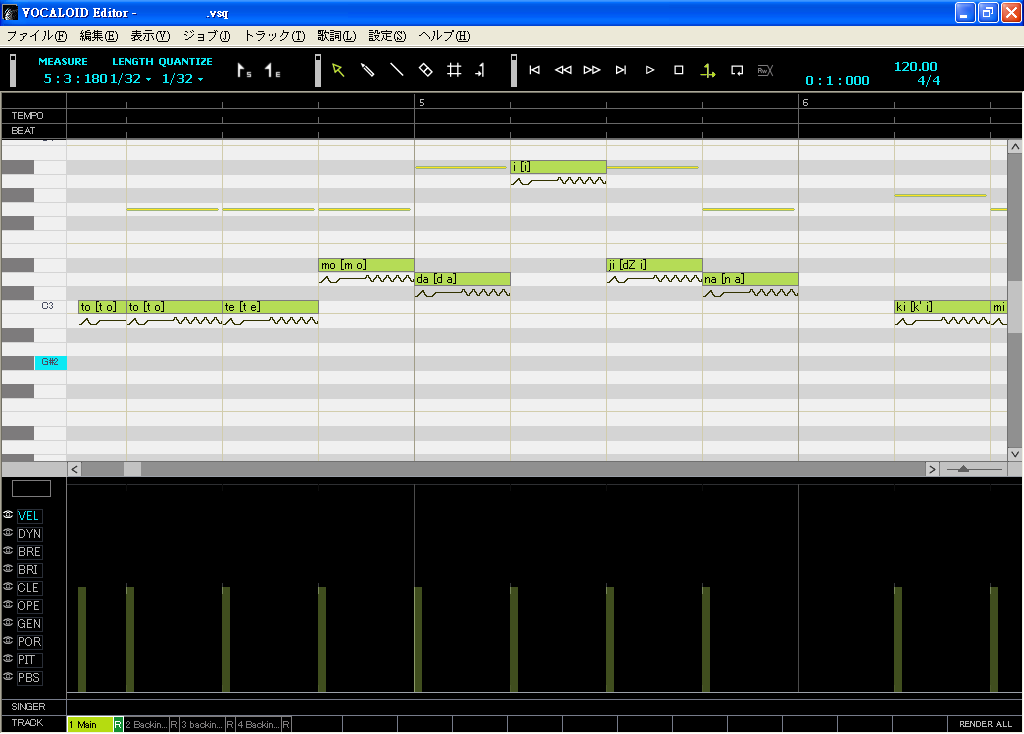The height and width of the screenshot is (734, 1024).
Task: Select the pencil draw tool
Action: [367, 70]
